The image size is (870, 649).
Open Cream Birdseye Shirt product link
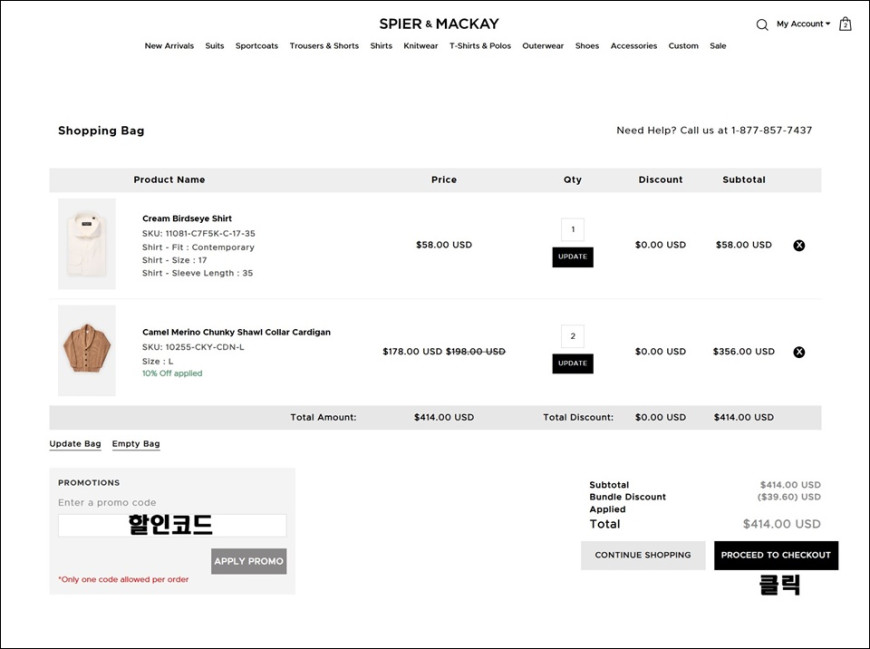187,219
